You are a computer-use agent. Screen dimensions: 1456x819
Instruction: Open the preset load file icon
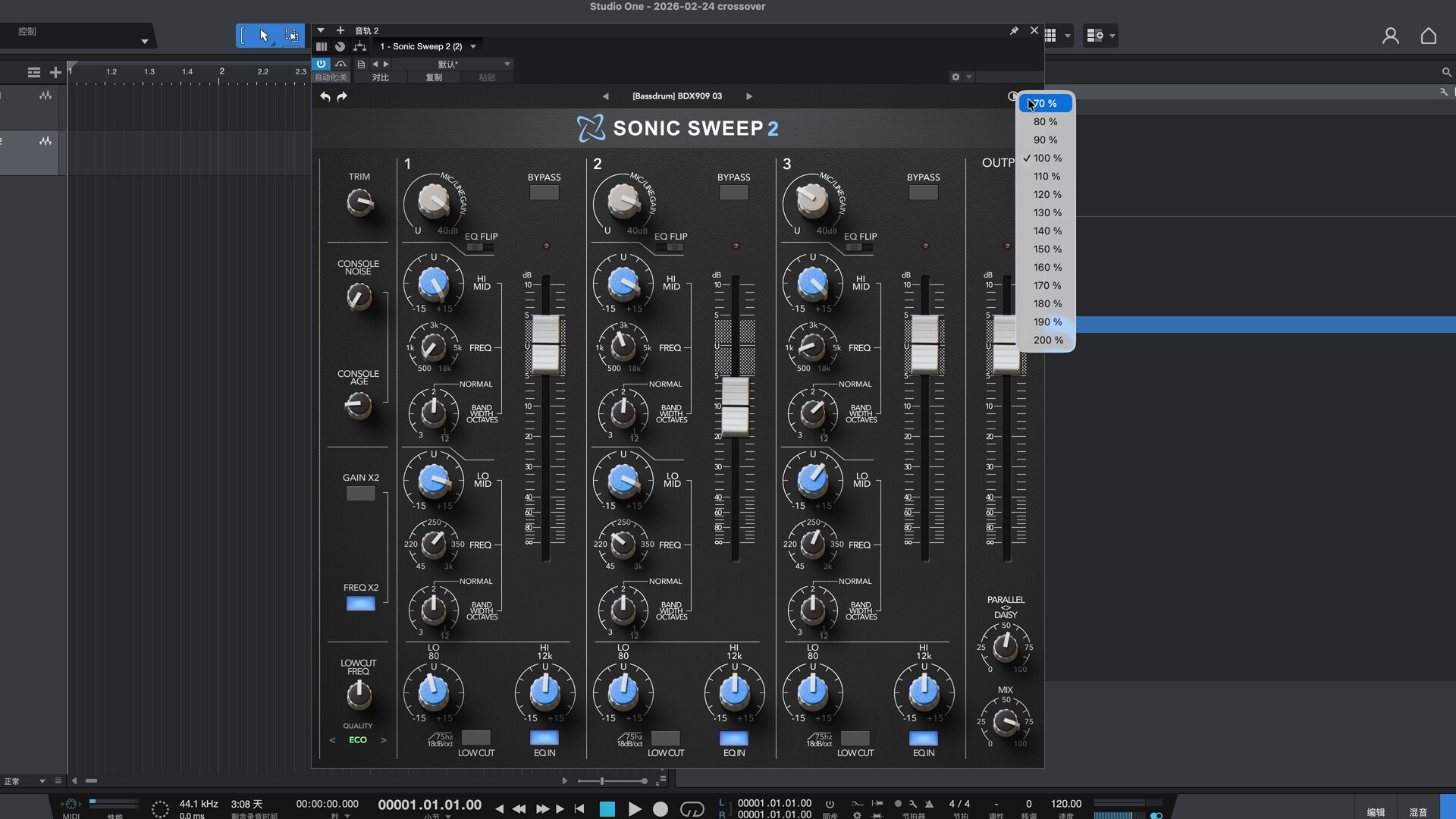click(361, 64)
